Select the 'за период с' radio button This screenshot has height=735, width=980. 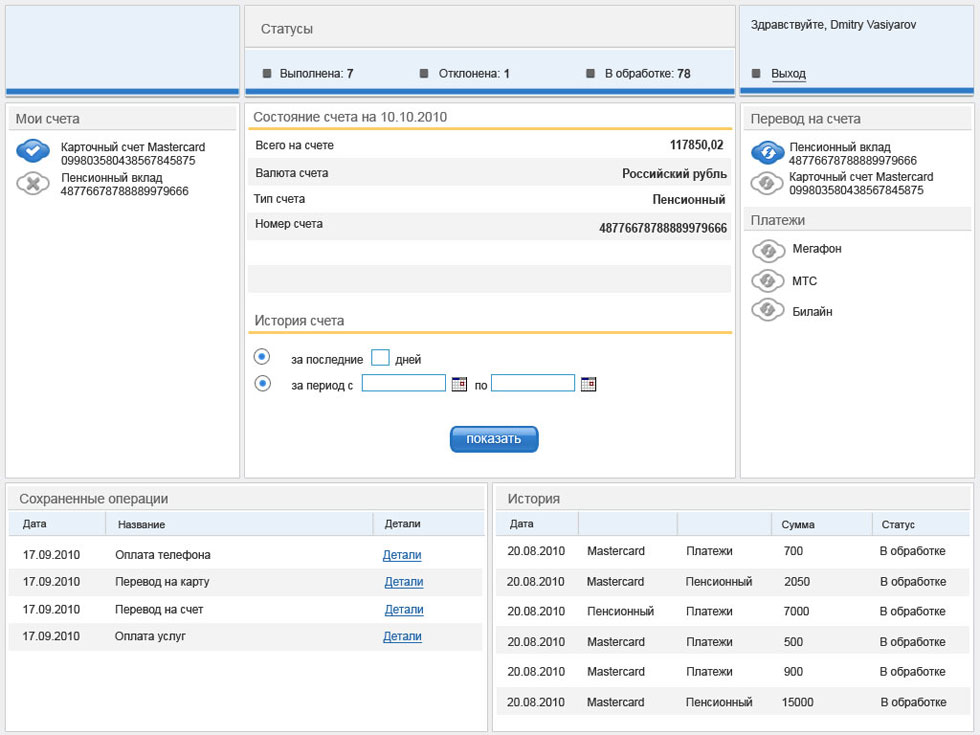click(262, 383)
